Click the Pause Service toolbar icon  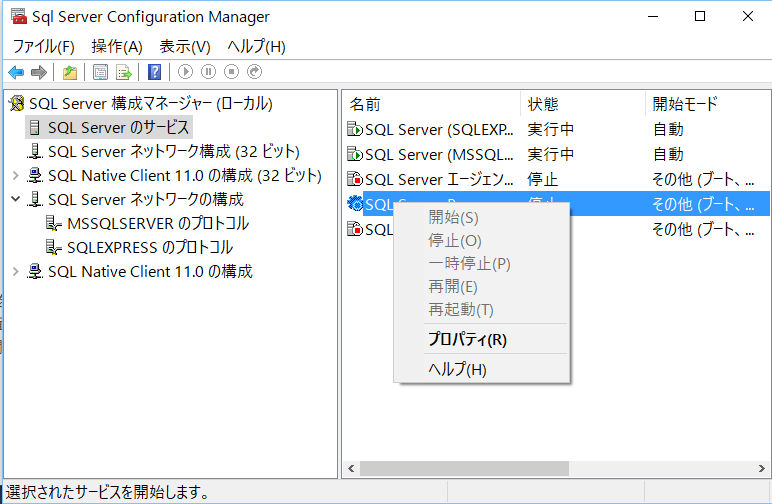[208, 72]
